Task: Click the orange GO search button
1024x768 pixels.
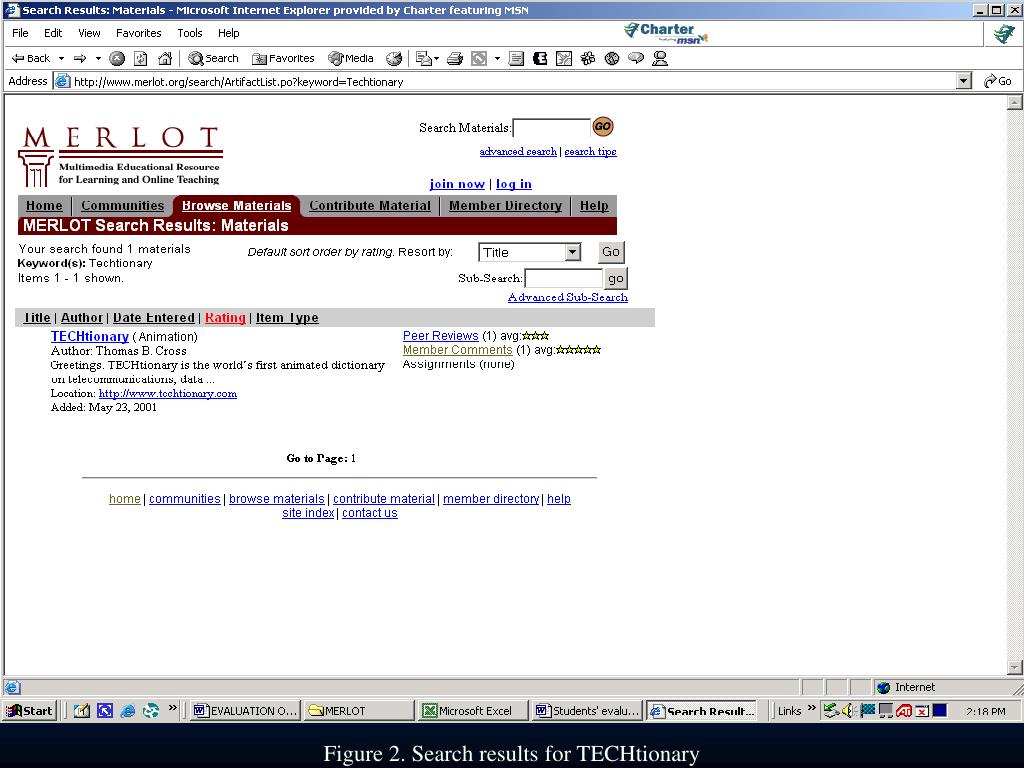Action: tap(603, 127)
